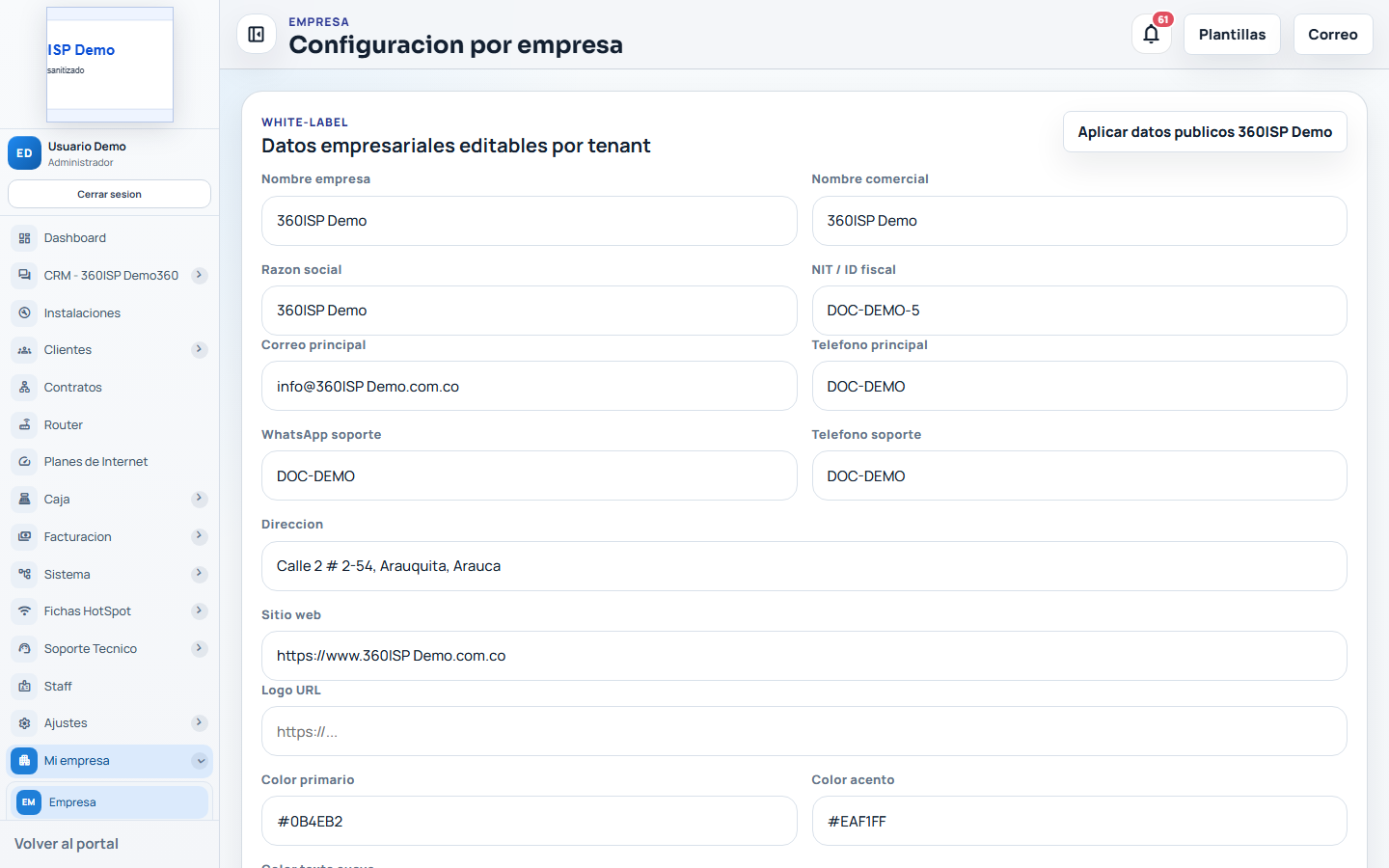Click the Razon social input

(x=530, y=311)
